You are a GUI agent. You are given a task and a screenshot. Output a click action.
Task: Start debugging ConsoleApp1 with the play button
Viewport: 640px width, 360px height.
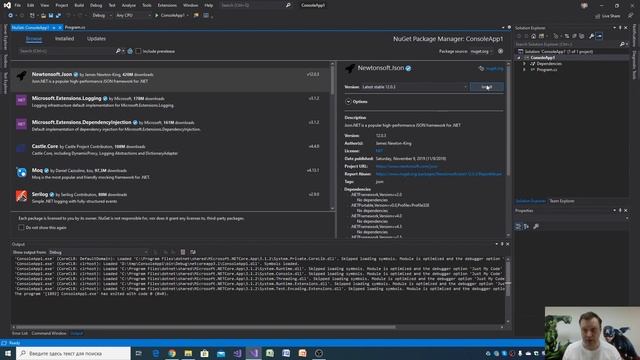point(156,16)
